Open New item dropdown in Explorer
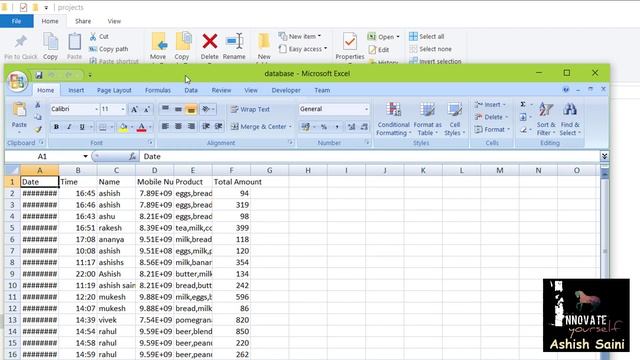 (300, 36)
